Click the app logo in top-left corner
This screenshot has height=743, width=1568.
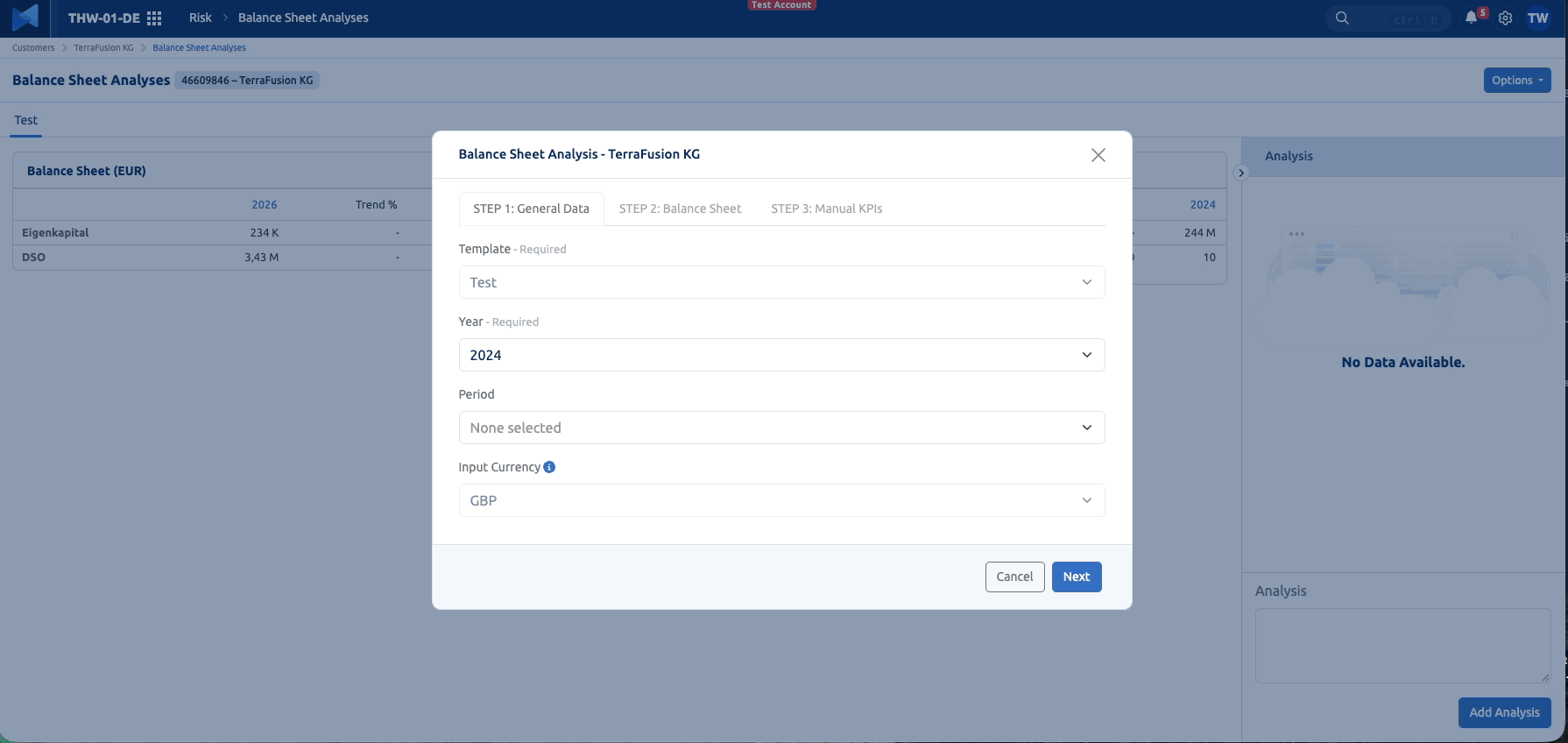click(25, 18)
